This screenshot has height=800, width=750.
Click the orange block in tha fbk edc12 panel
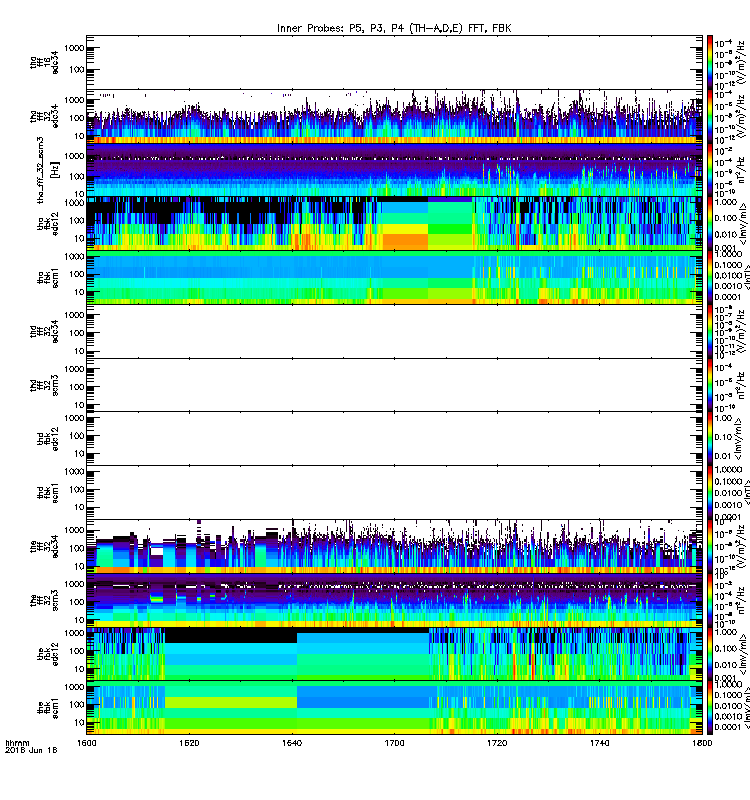(406, 241)
